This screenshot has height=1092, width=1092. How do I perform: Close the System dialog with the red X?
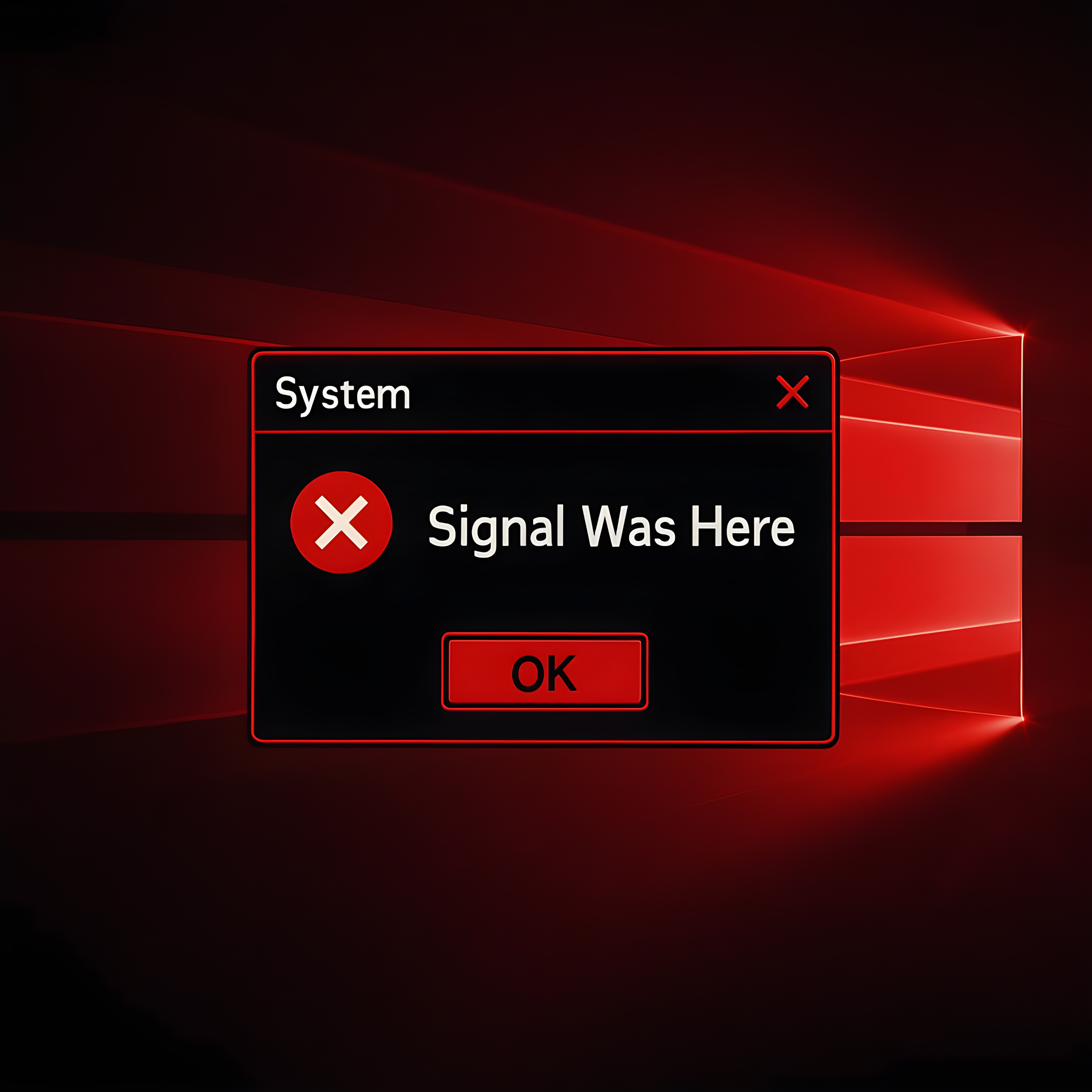tap(793, 392)
